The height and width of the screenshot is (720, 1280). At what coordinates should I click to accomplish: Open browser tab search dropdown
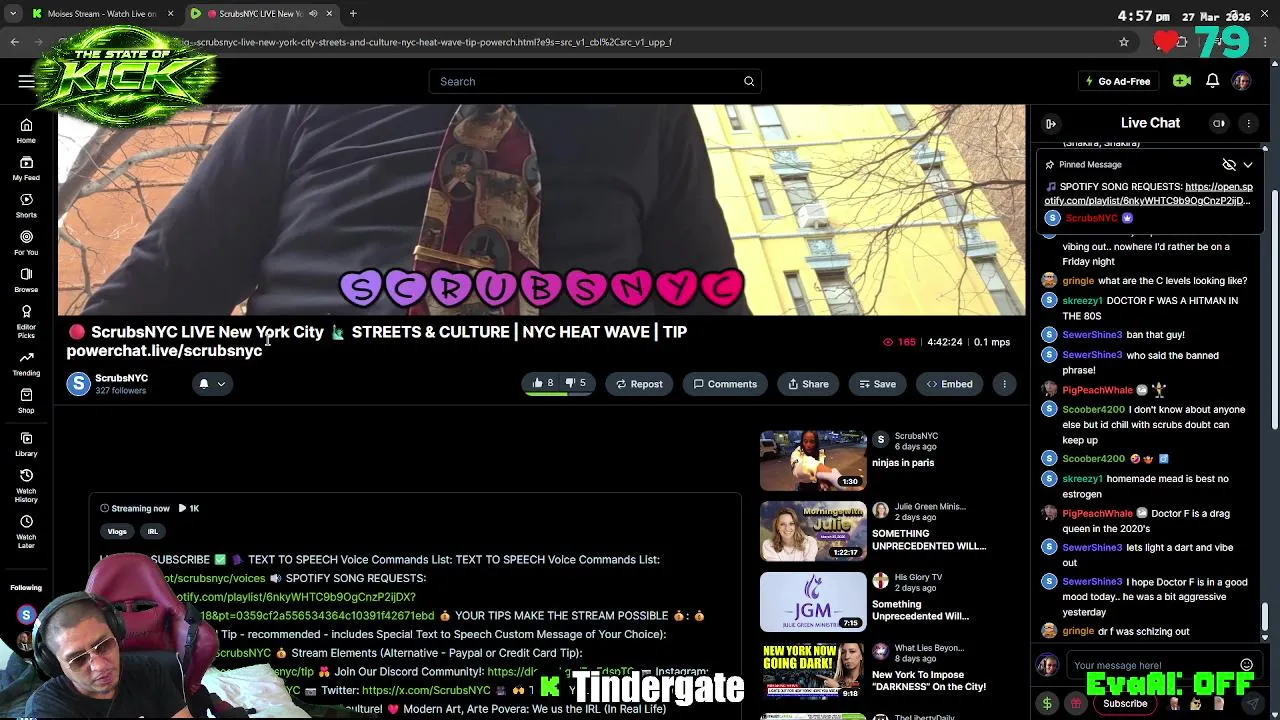[12, 14]
